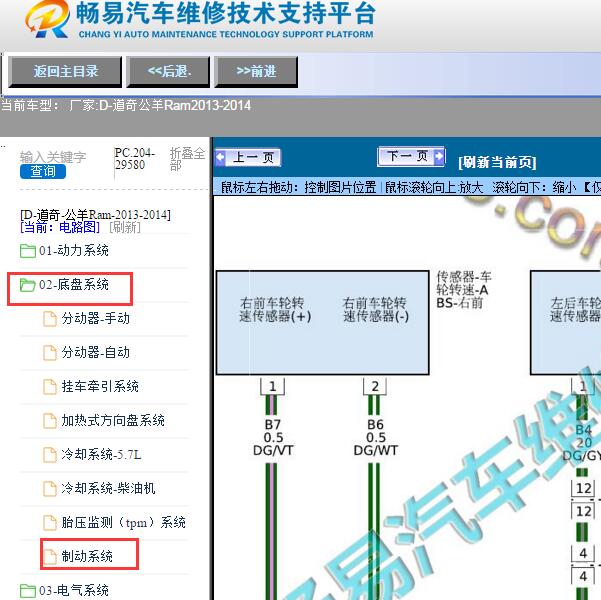The image size is (601, 600).
Task: Click the 查询 search button
Action: (43, 171)
